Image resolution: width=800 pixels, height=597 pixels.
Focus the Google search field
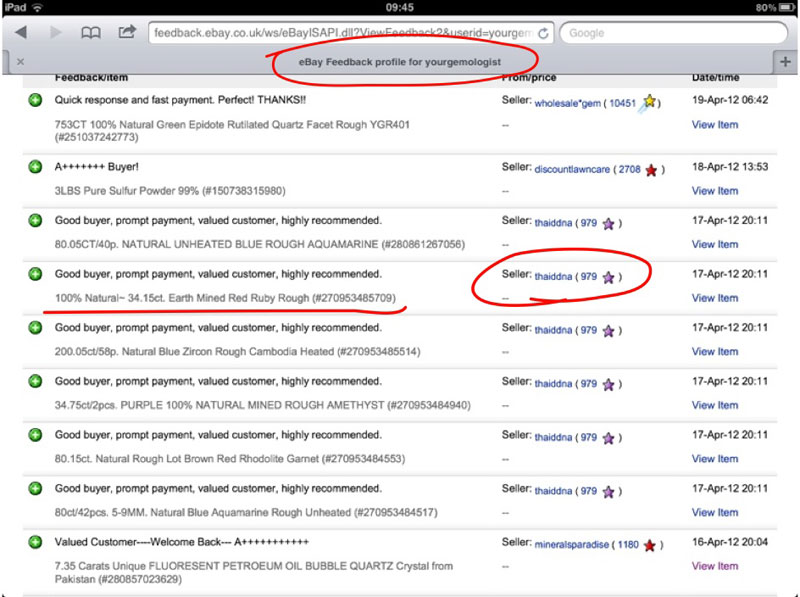click(x=673, y=33)
